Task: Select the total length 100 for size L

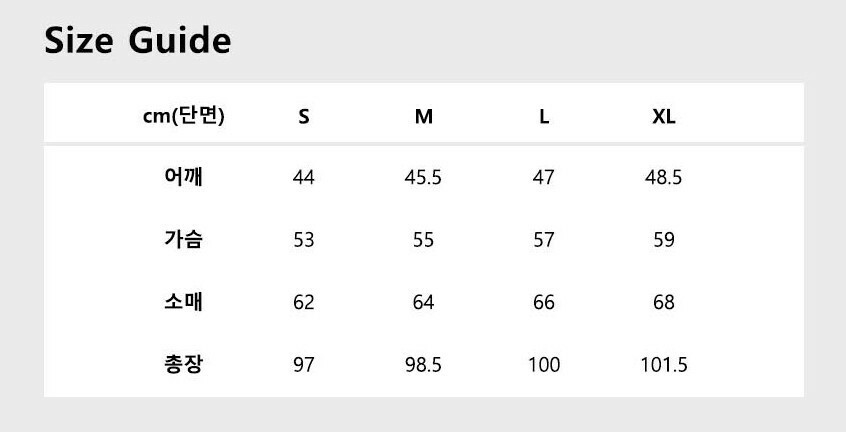Action: tap(544, 365)
